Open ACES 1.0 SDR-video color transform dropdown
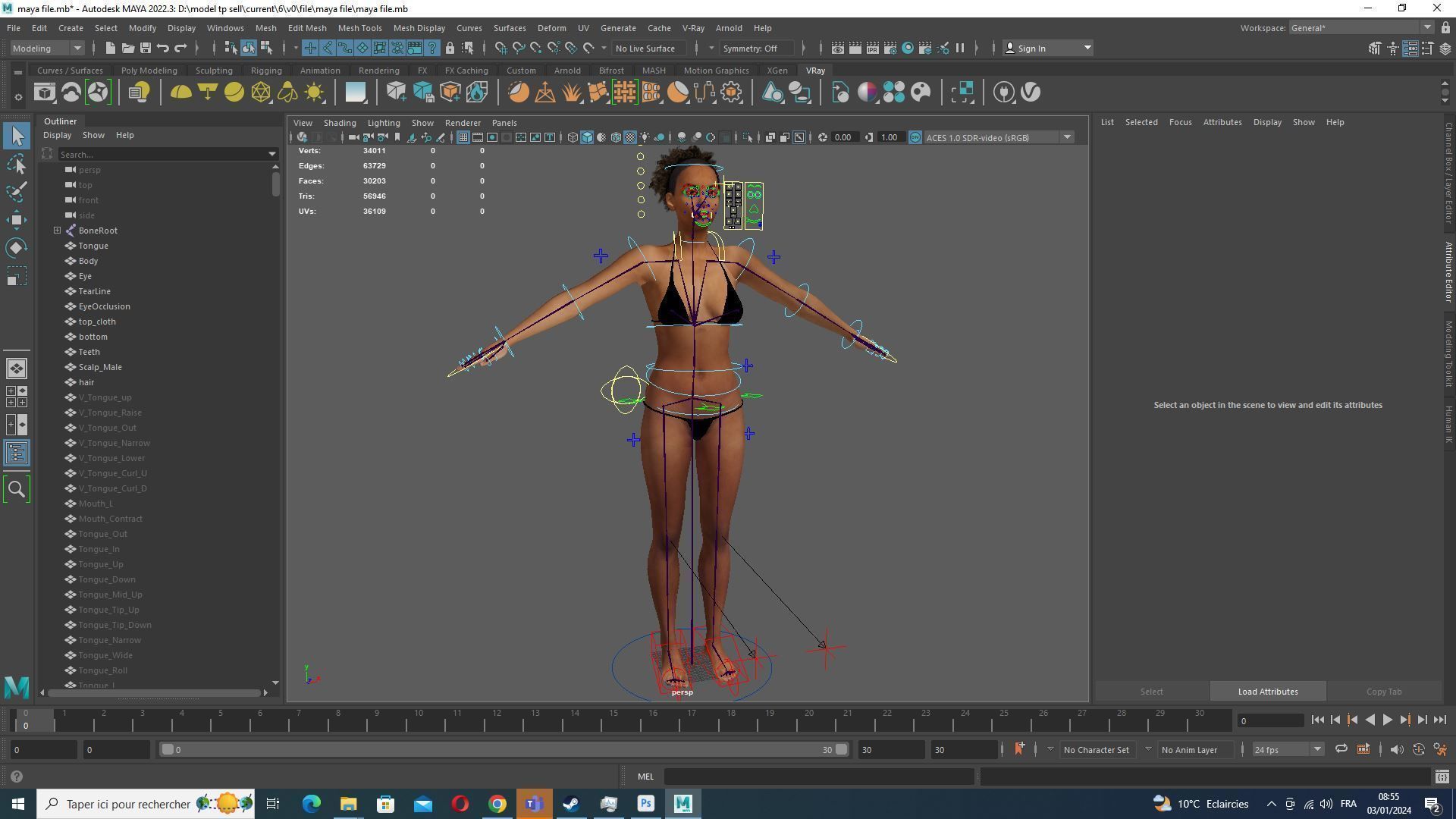This screenshot has height=819, width=1456. (999, 138)
